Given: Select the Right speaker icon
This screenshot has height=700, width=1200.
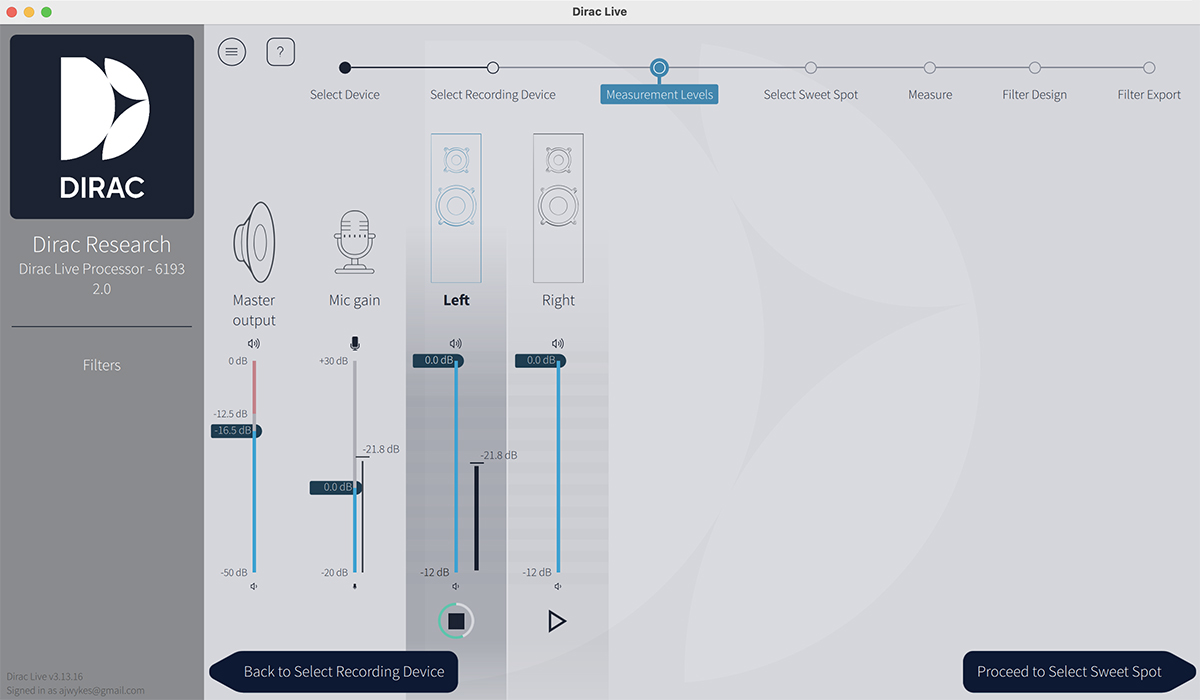Looking at the screenshot, I should pyautogui.click(x=558, y=208).
